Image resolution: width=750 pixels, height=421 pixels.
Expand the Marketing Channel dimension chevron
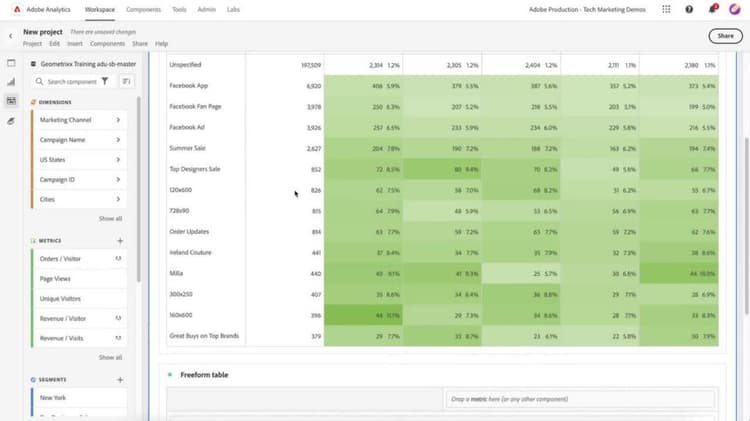point(118,120)
